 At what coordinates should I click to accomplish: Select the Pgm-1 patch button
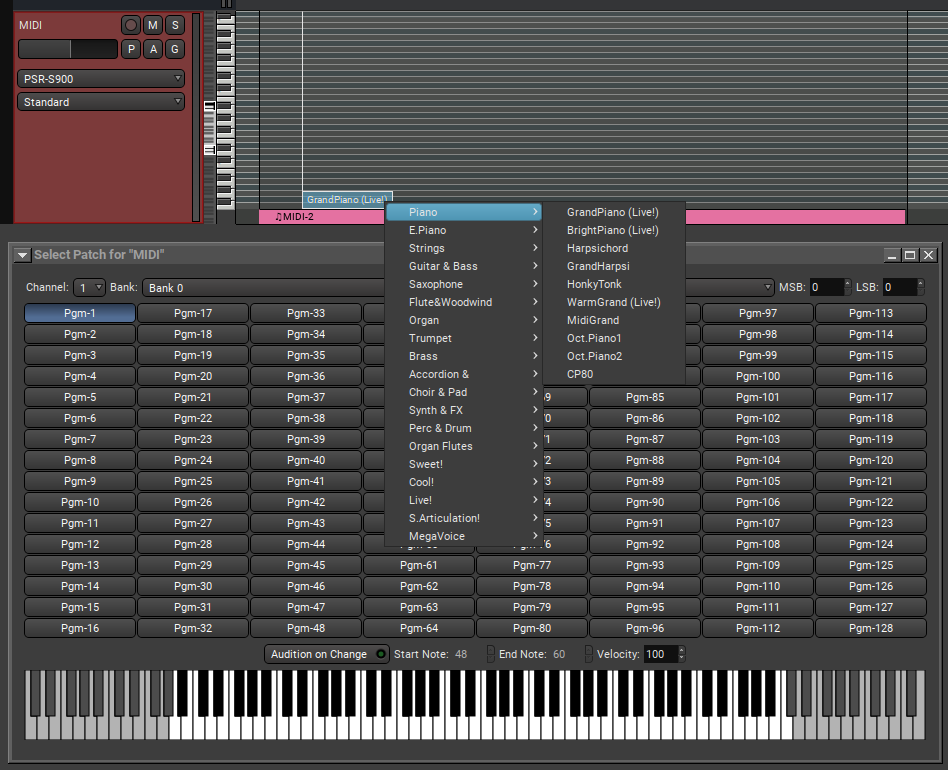[80, 313]
